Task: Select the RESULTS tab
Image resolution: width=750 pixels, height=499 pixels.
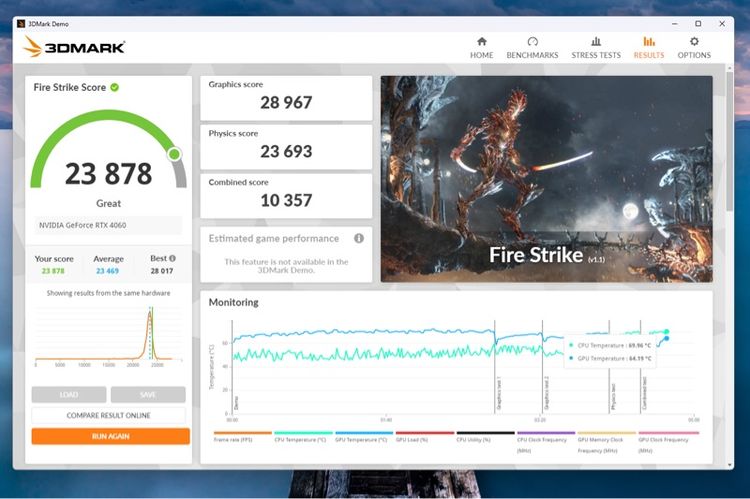Action: click(x=649, y=48)
